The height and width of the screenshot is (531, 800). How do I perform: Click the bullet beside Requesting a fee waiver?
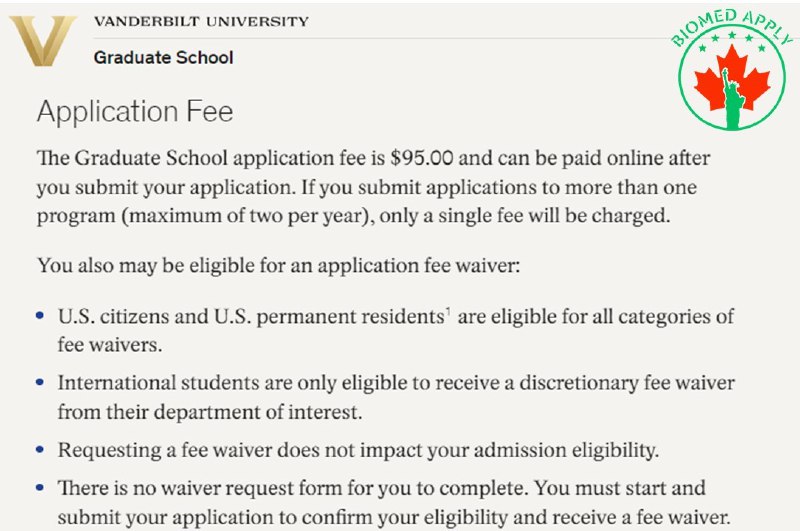40,450
